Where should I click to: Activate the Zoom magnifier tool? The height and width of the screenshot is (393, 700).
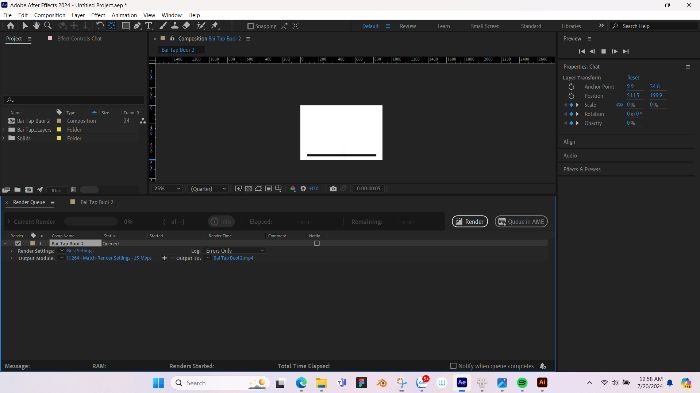pos(48,26)
